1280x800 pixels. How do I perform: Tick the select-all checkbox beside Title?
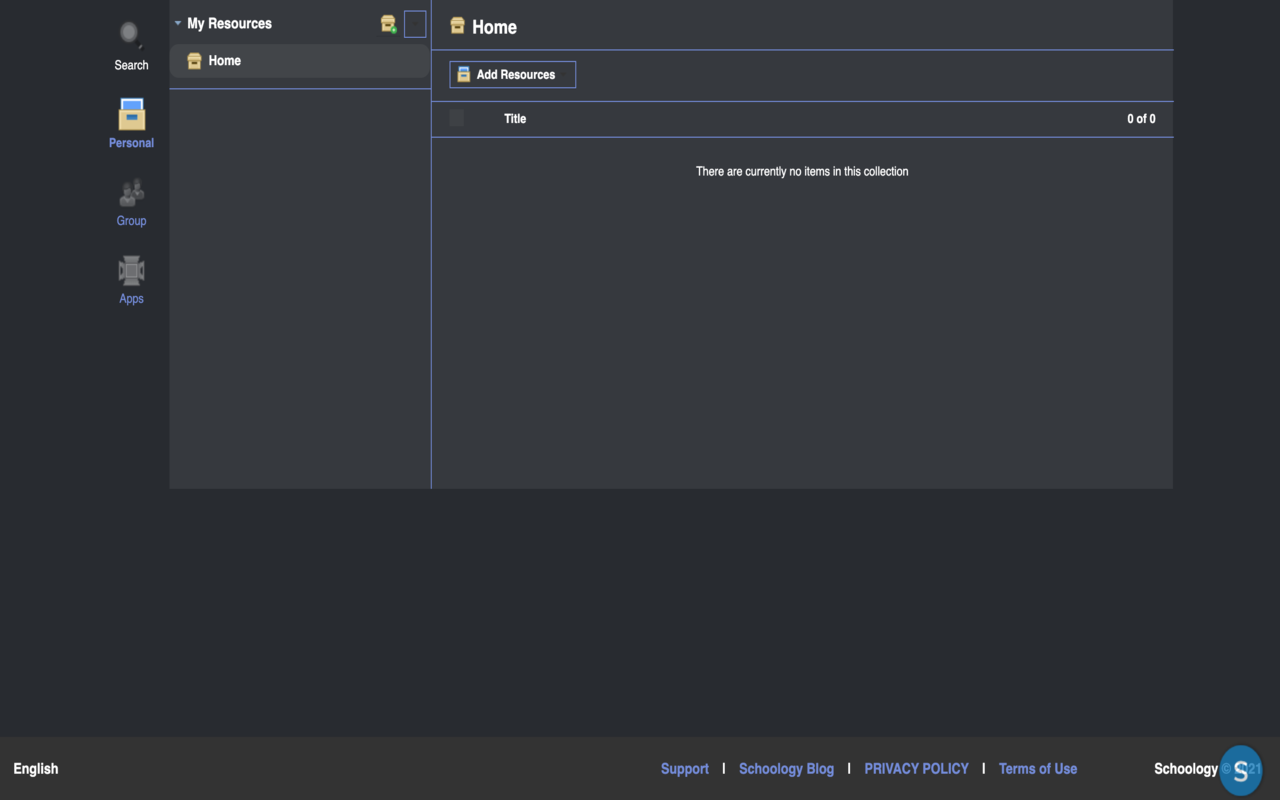coord(457,118)
